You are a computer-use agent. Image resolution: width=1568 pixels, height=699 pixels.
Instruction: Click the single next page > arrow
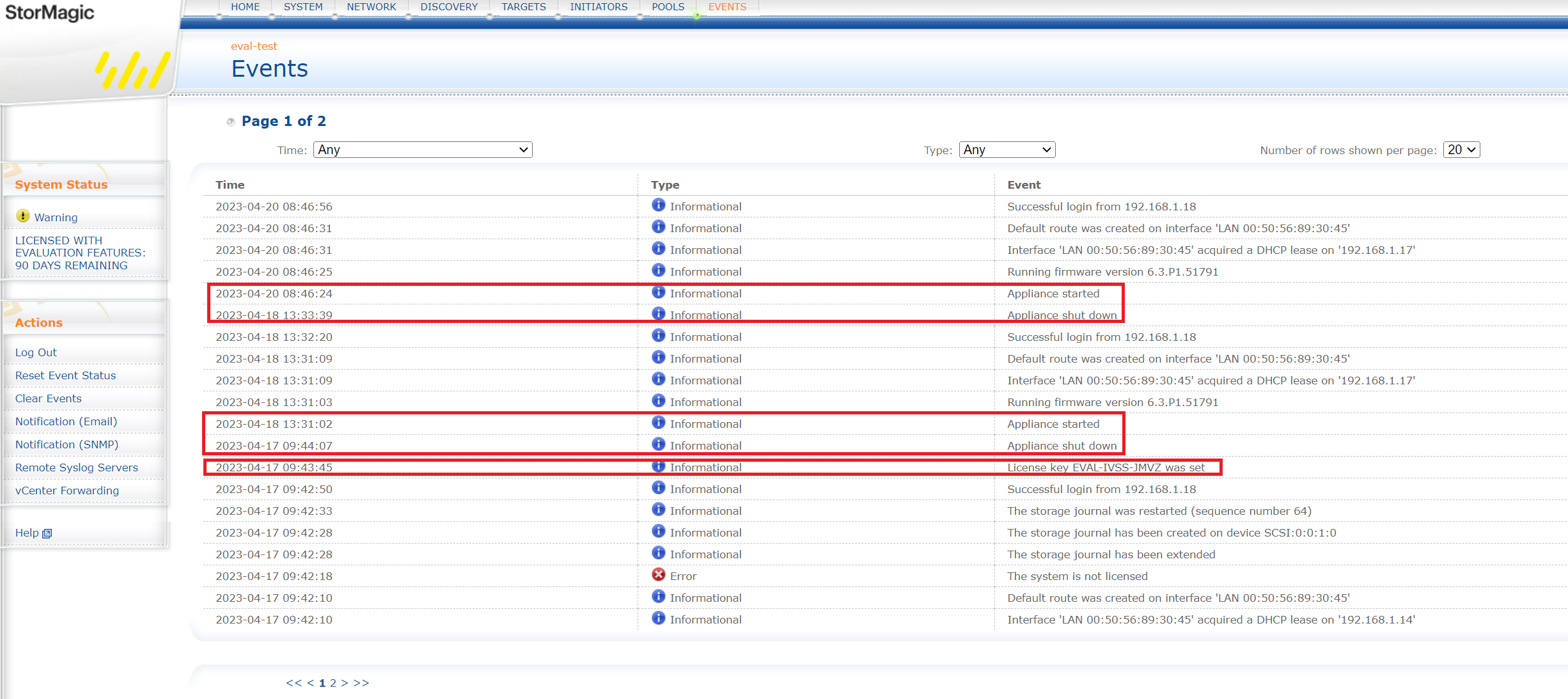point(345,683)
